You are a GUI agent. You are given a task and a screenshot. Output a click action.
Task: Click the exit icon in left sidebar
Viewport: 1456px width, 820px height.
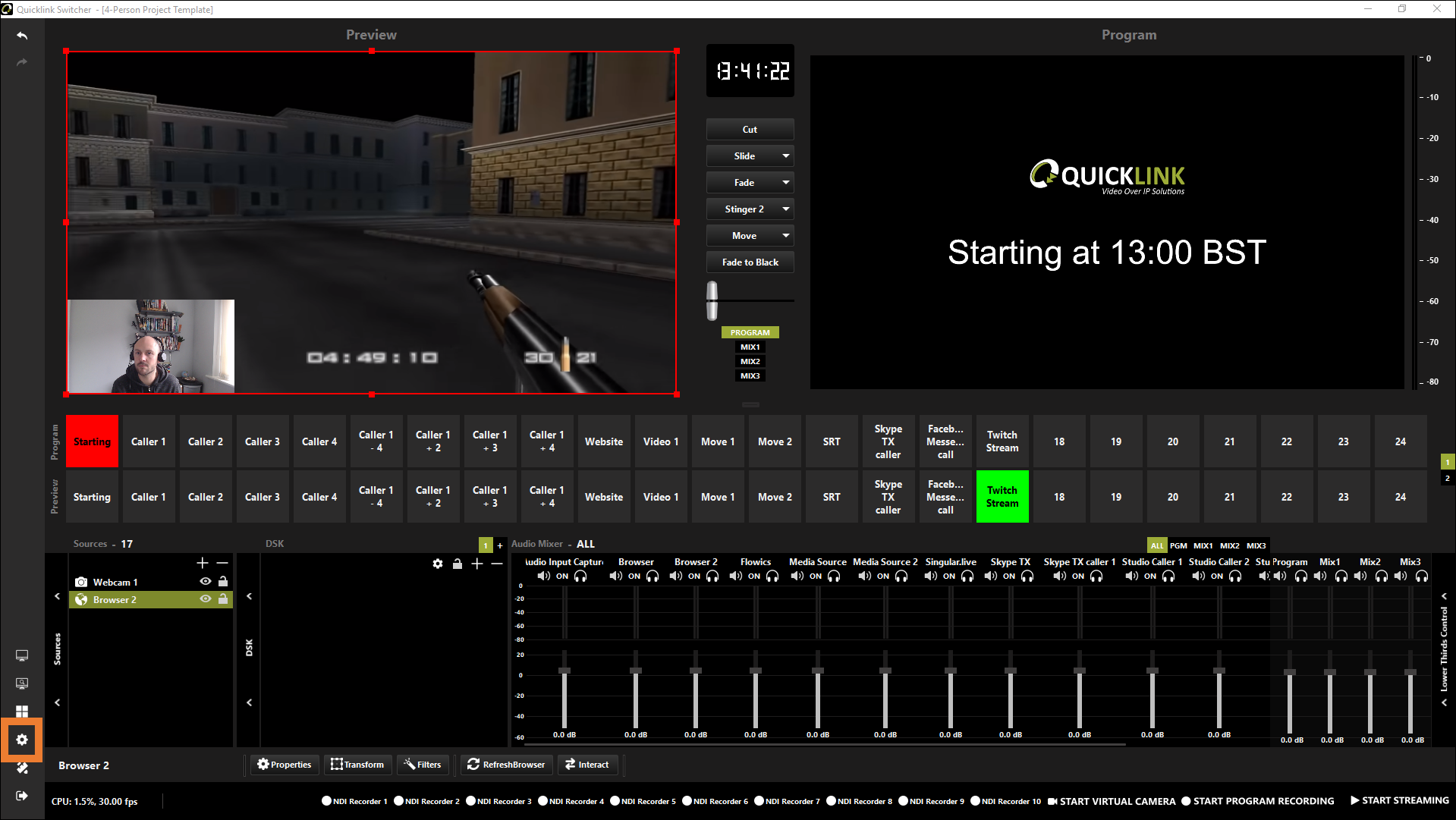pyautogui.click(x=22, y=796)
